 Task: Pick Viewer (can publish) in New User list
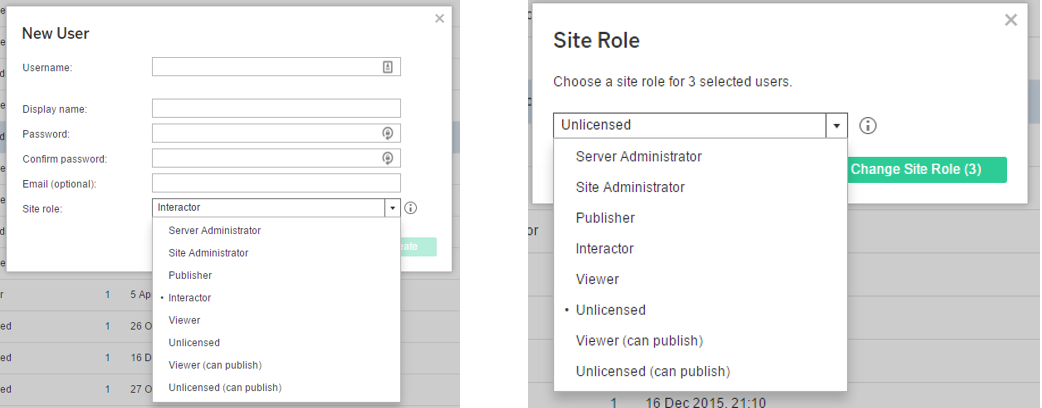point(215,365)
